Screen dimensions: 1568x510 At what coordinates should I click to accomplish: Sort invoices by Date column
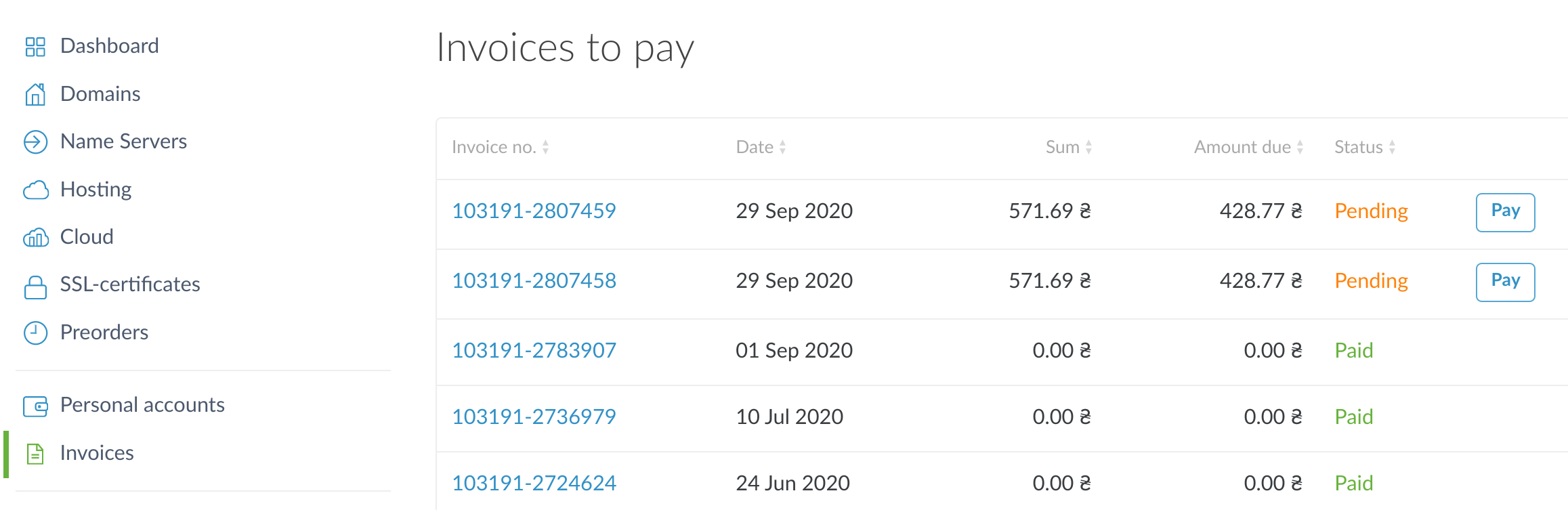tap(761, 147)
